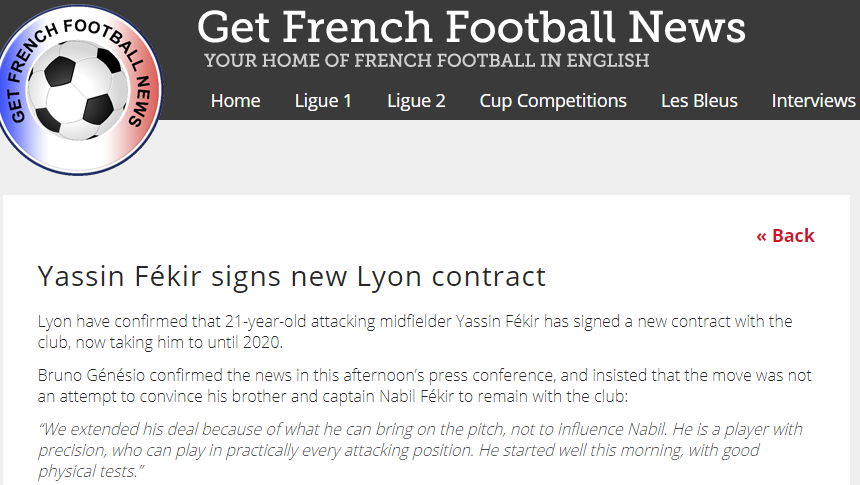
Task: Click the "Get French Football News" site title
Action: [x=471, y=27]
